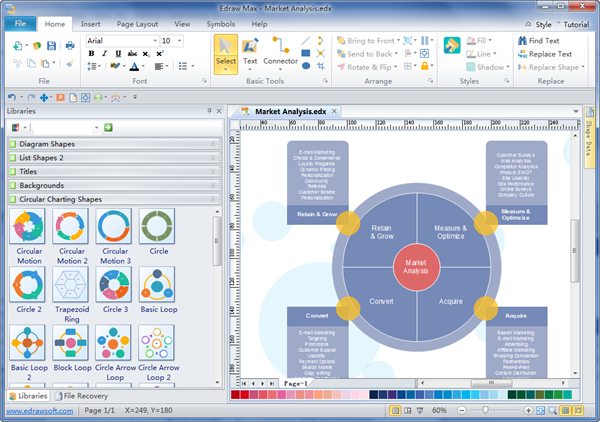Click the Block Loop shape icon
The width and height of the screenshot is (600, 422).
coord(71,343)
